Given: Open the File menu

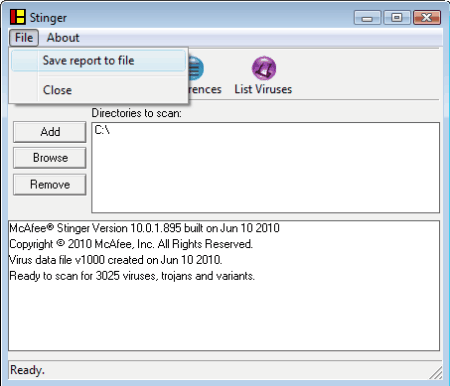Looking at the screenshot, I should point(24,38).
